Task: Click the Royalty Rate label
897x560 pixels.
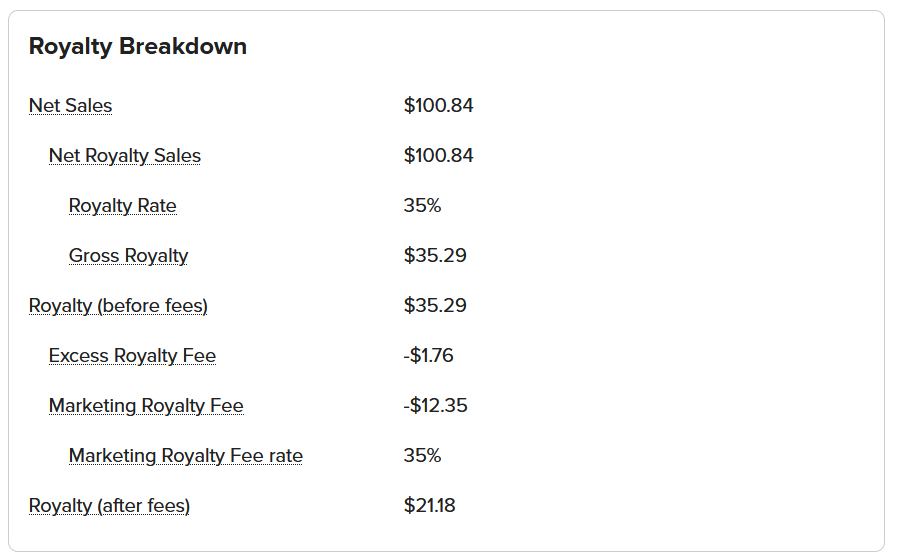Action: tap(122, 206)
